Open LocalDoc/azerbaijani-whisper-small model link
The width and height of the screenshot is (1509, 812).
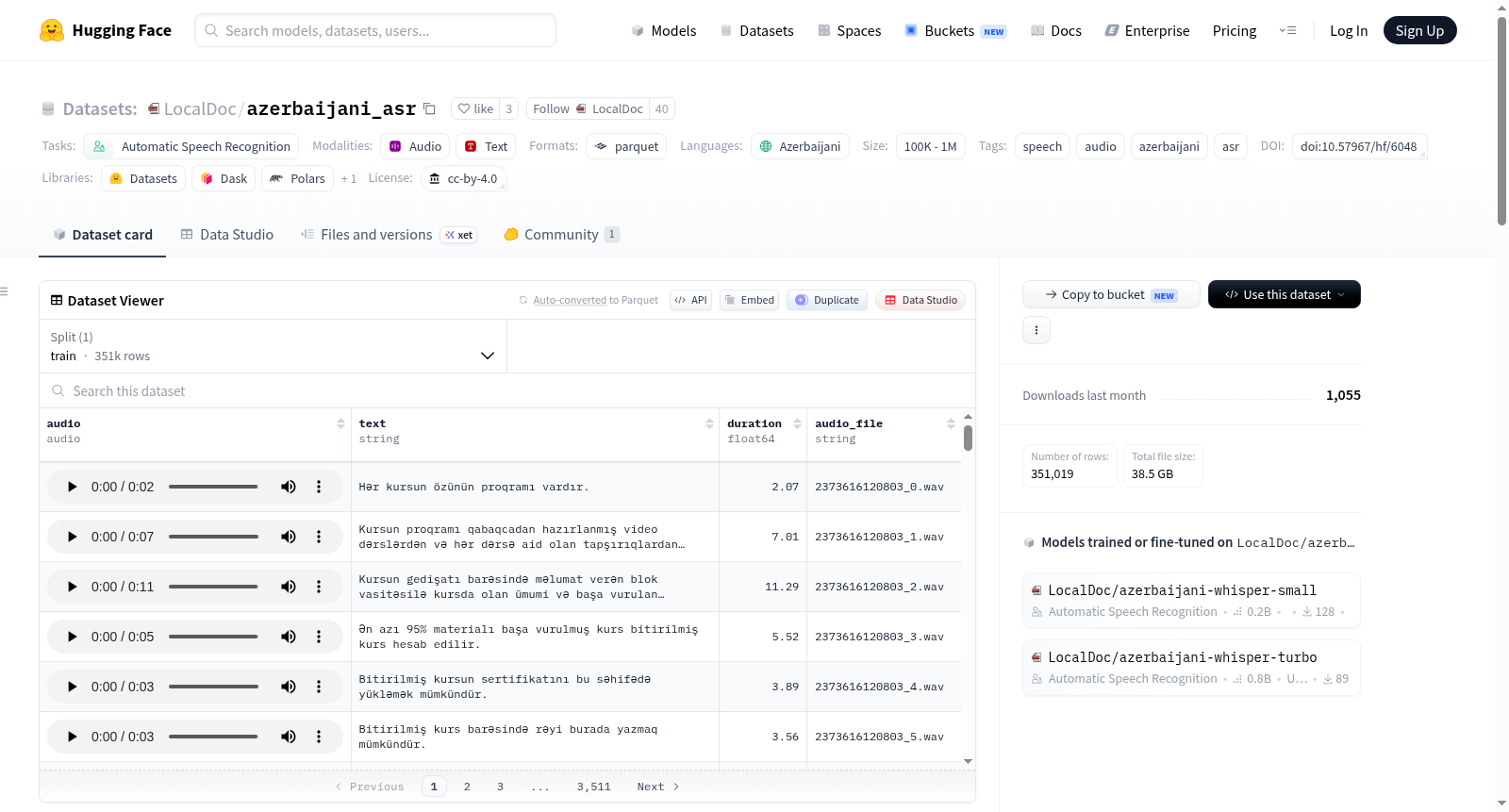(x=1182, y=590)
